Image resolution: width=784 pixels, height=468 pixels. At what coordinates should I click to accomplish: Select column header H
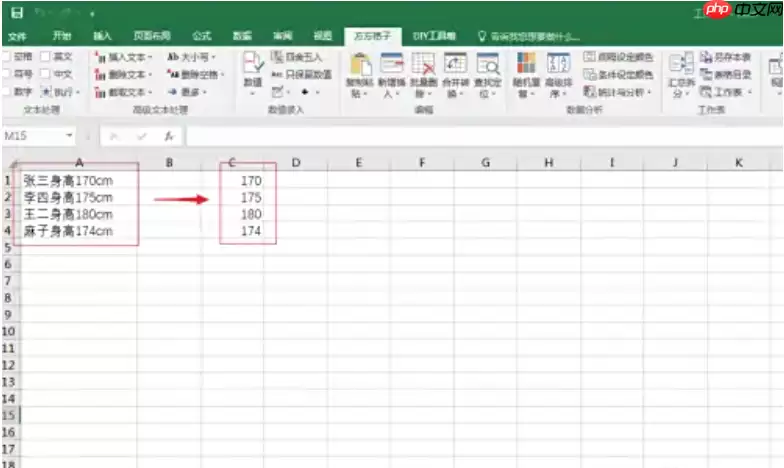548,163
